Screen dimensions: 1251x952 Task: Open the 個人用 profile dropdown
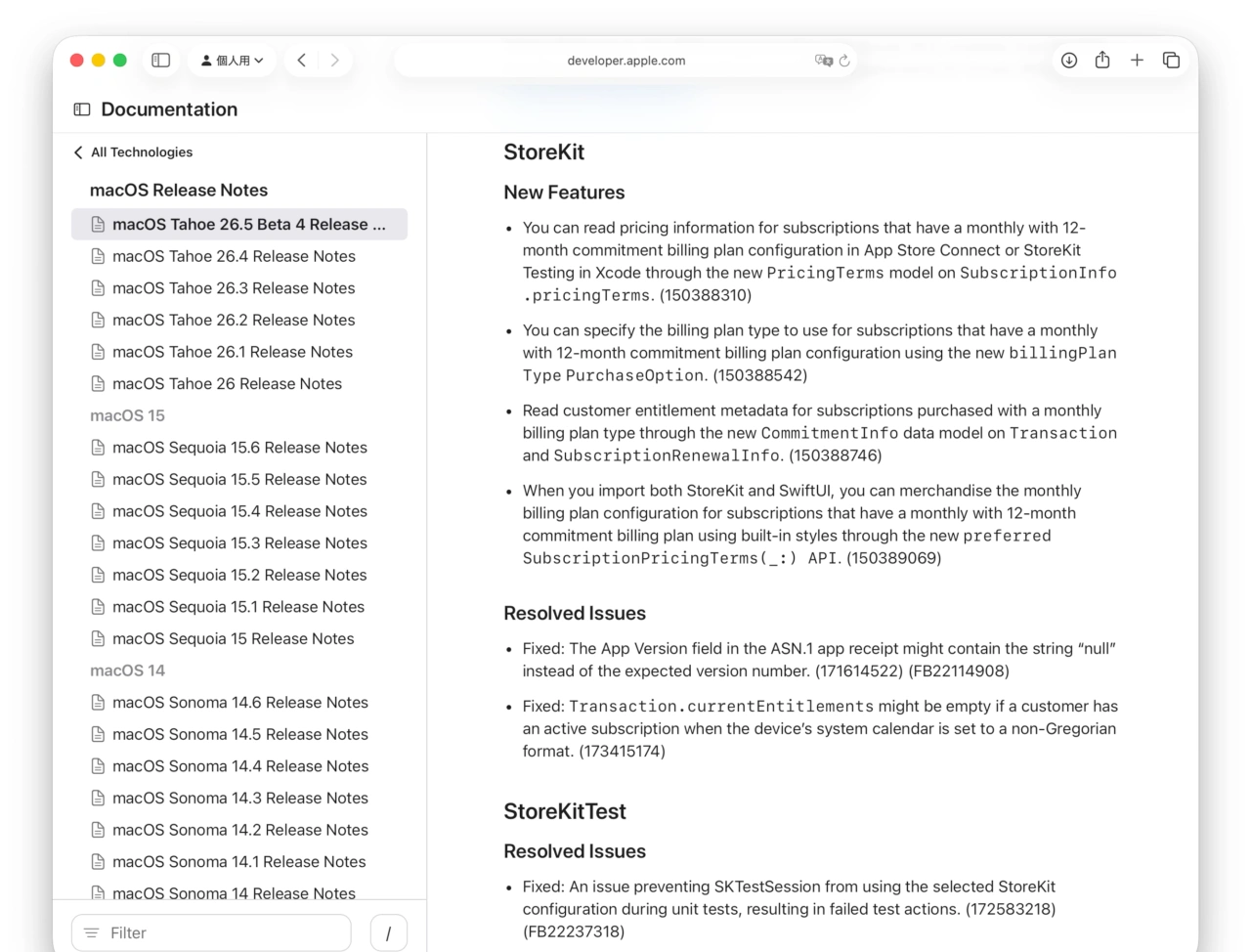coord(232,60)
